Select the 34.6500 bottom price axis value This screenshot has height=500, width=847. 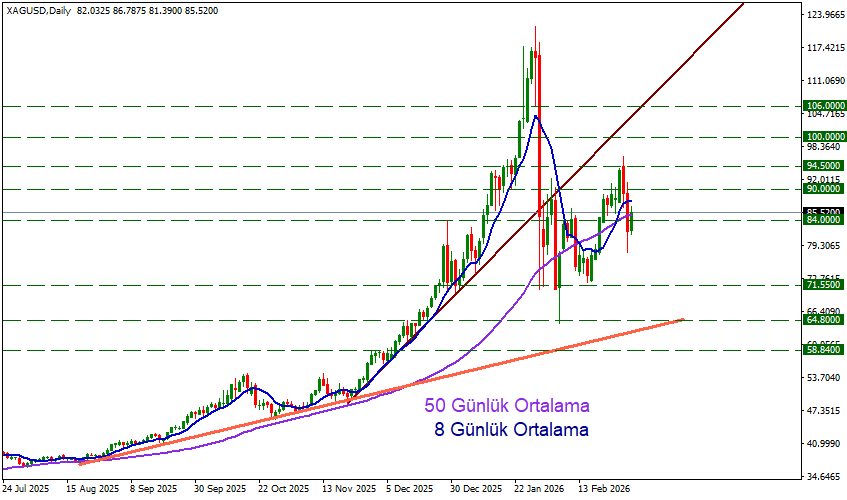pyautogui.click(x=825, y=477)
